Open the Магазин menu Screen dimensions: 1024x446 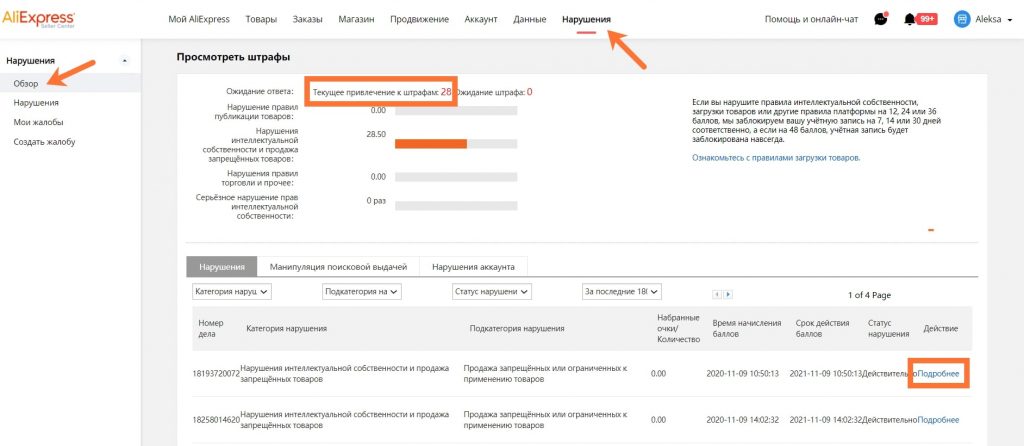coord(357,20)
